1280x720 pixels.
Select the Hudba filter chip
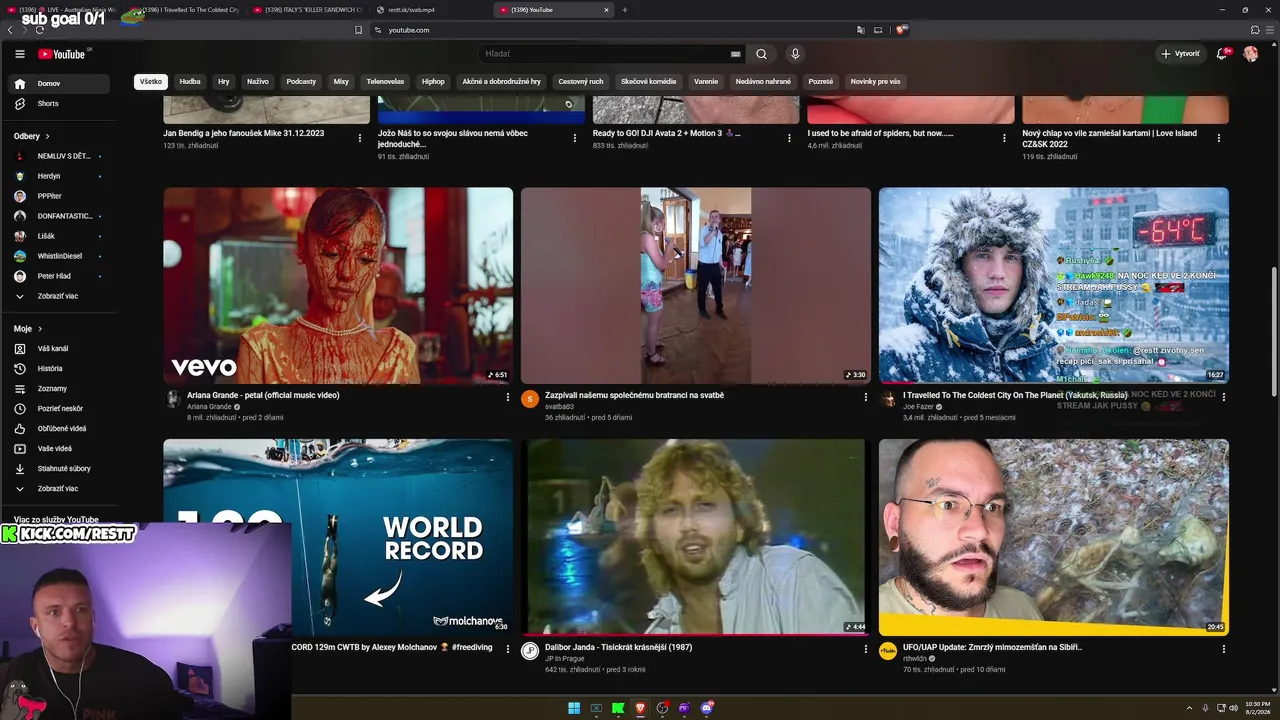(190, 82)
